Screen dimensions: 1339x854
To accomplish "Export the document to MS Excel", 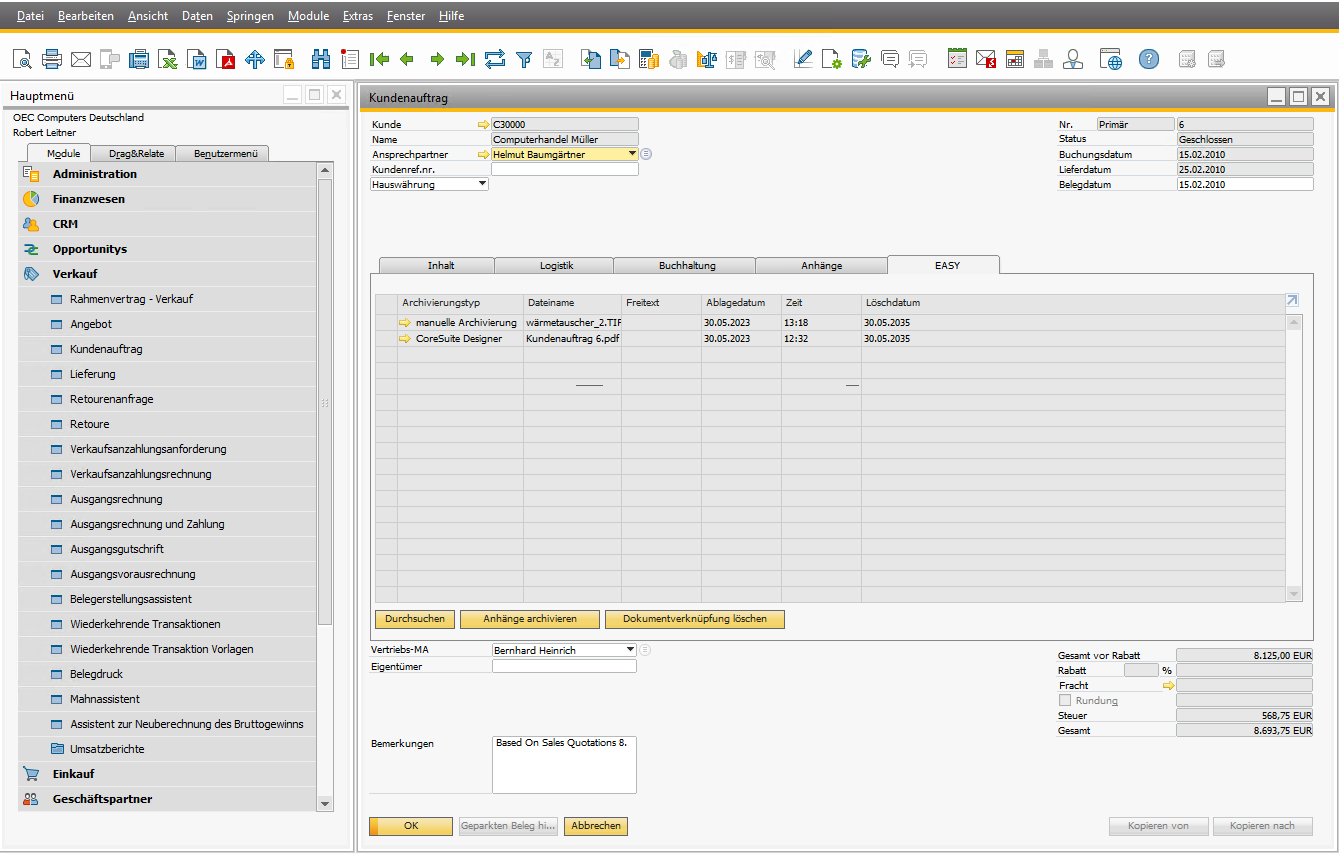I will (167, 59).
